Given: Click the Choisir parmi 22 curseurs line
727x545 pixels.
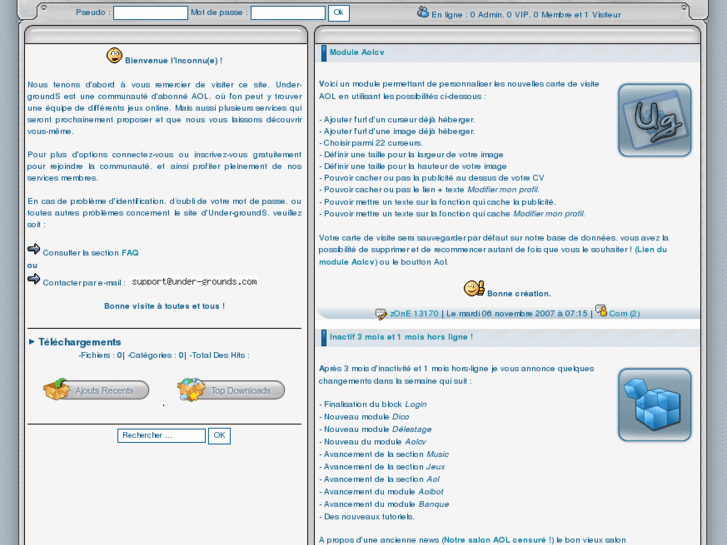Looking at the screenshot, I should tap(370, 143).
